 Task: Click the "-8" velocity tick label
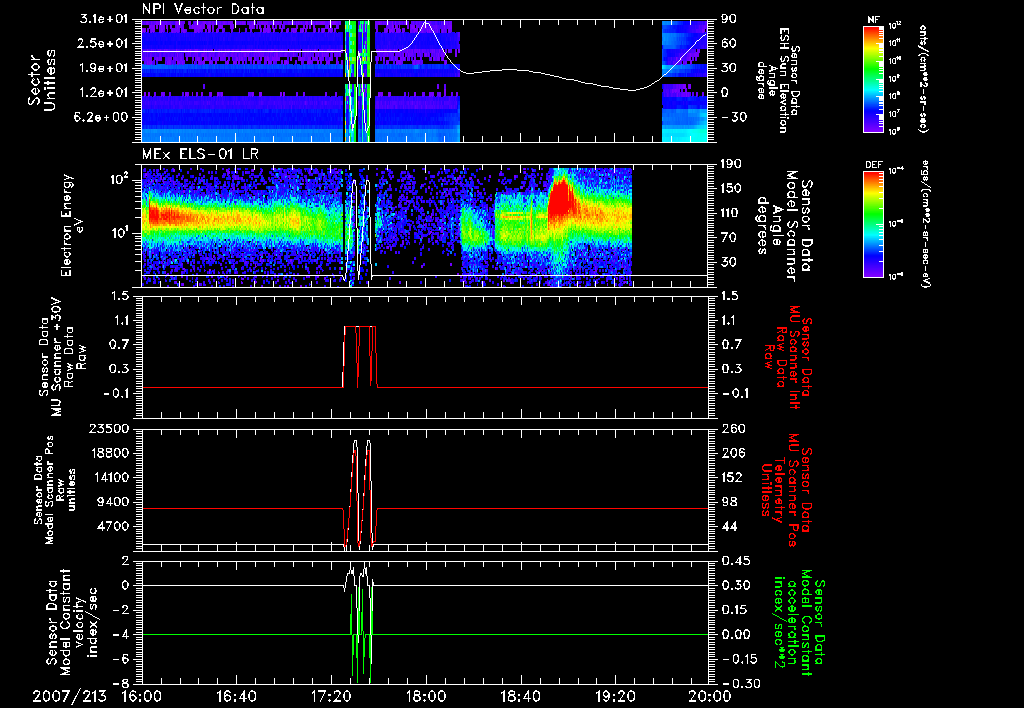121,683
